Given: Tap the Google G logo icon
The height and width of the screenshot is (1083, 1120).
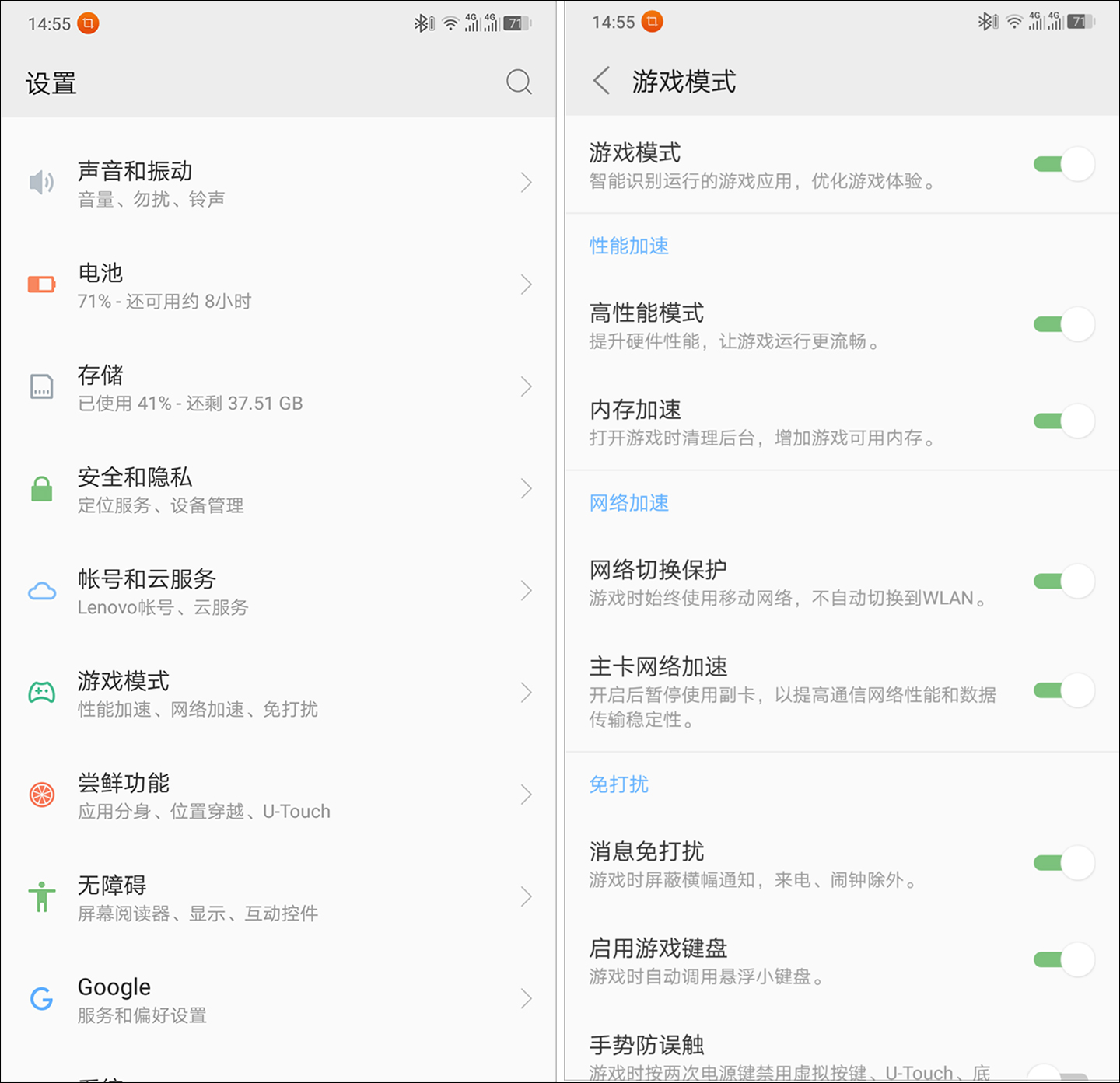Looking at the screenshot, I should 41,998.
